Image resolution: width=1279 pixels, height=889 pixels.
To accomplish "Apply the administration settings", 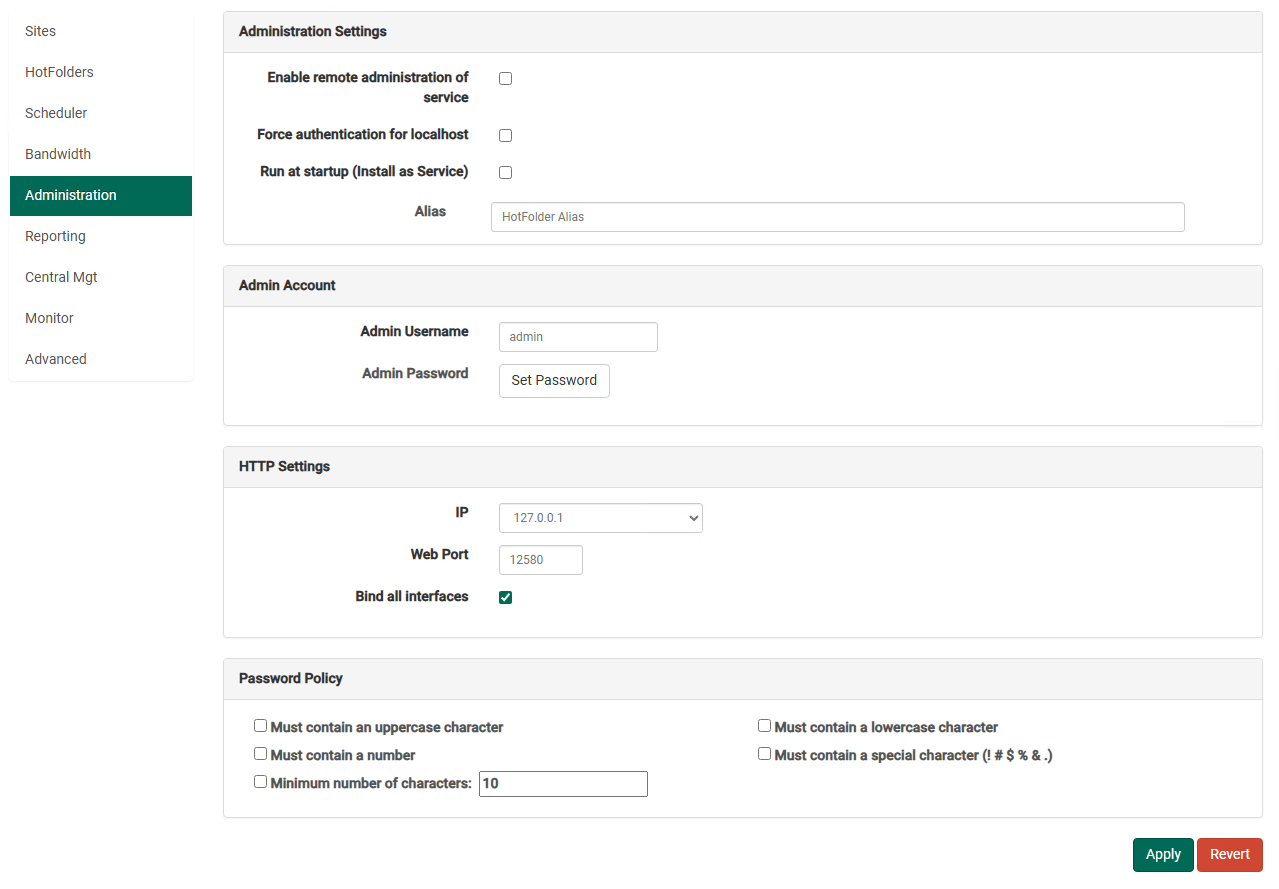I will [x=1163, y=854].
